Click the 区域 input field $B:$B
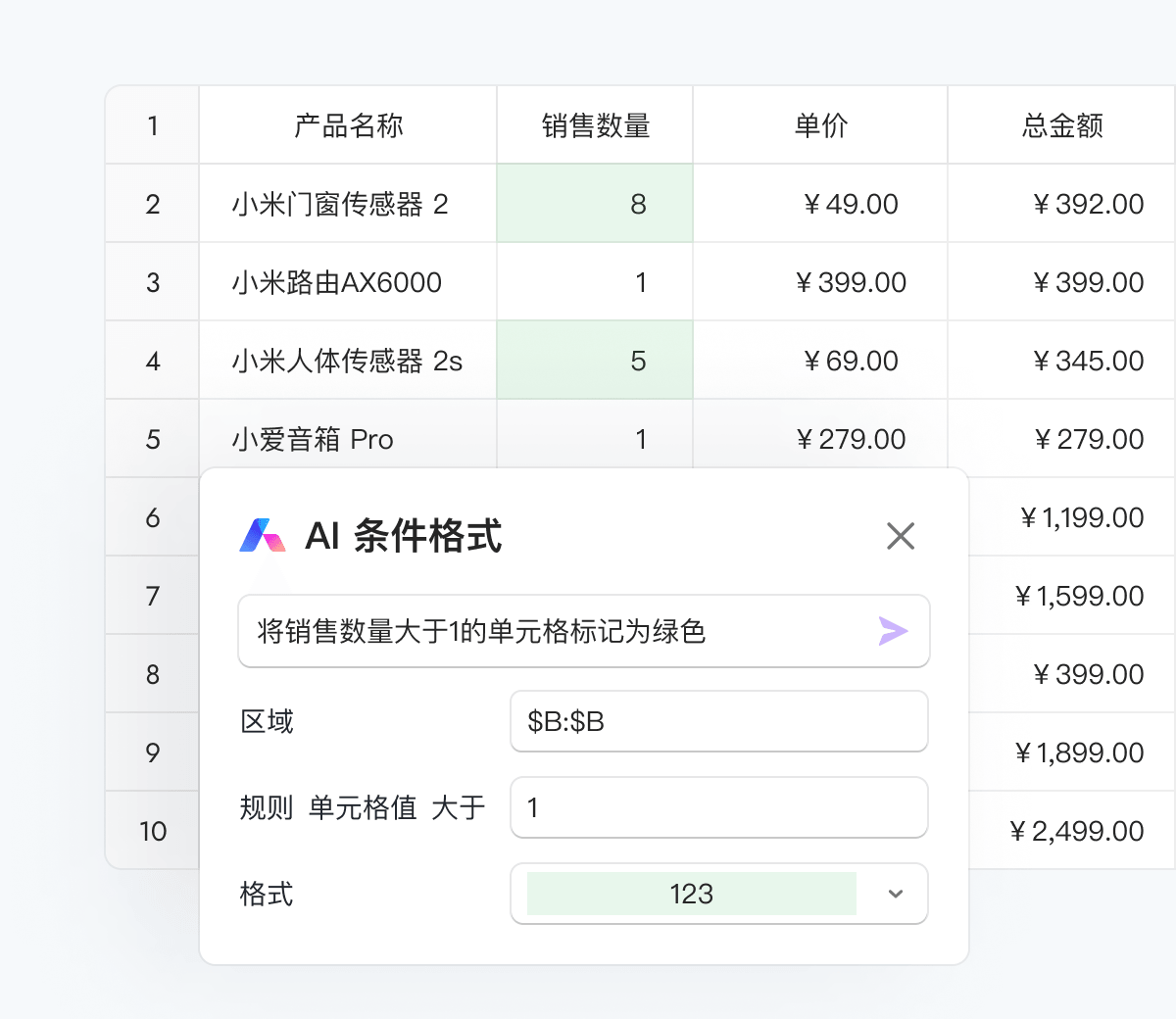Screen dimensions: 1176x1019 (x=719, y=721)
